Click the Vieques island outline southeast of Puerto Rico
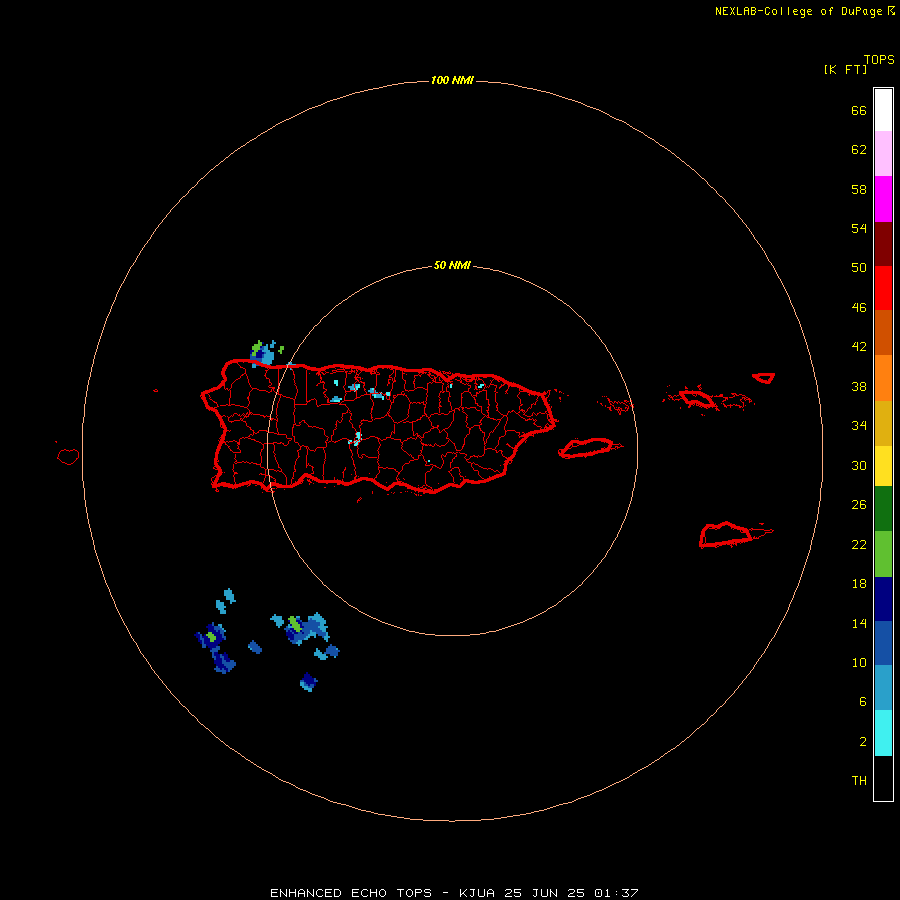 click(589, 447)
